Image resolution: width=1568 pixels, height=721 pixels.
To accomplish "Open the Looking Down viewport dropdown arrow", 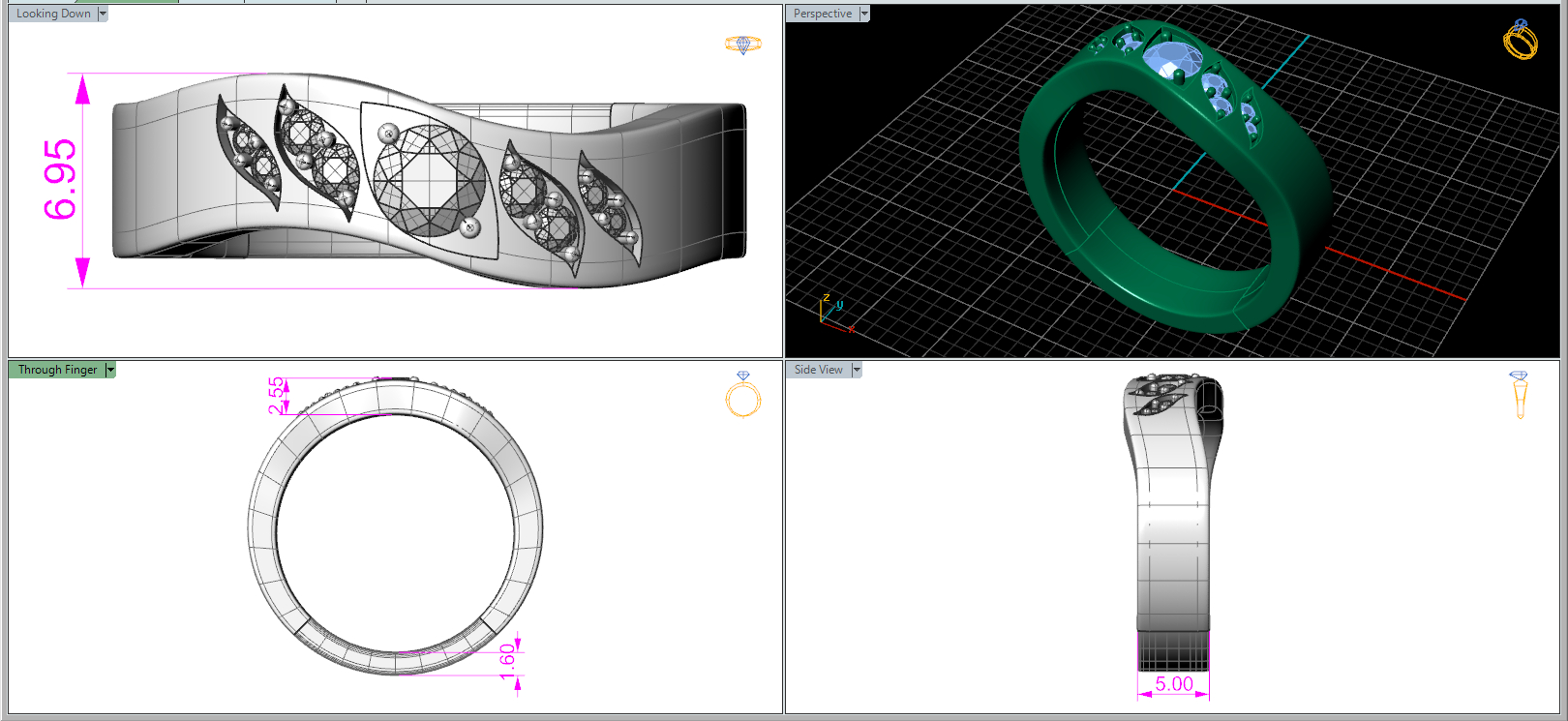I will point(103,14).
